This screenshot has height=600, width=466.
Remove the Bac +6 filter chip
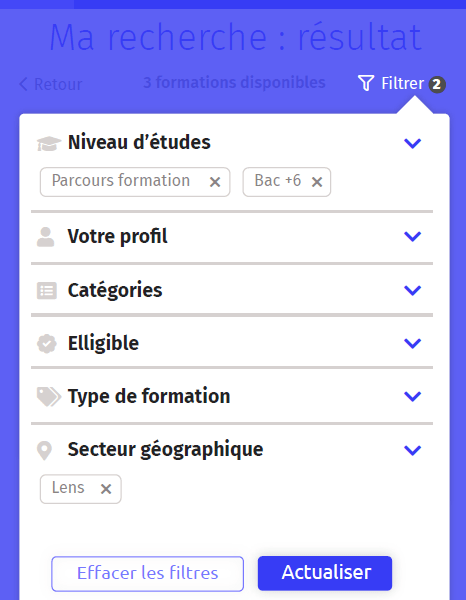317,182
